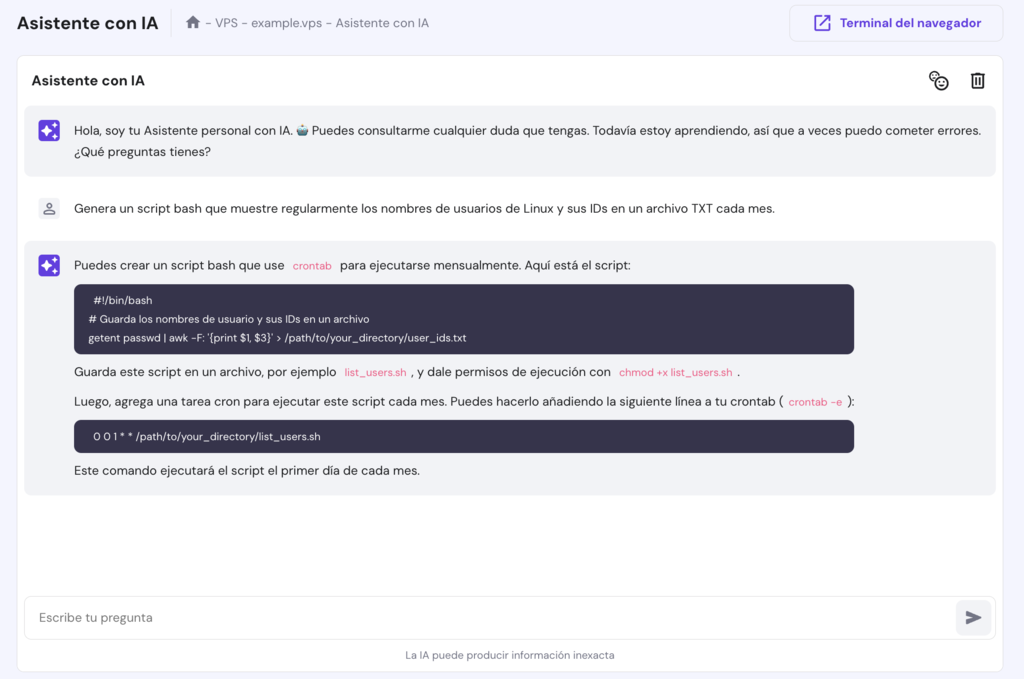
Task: Click the smiley feedback icon in the header
Action: click(938, 80)
